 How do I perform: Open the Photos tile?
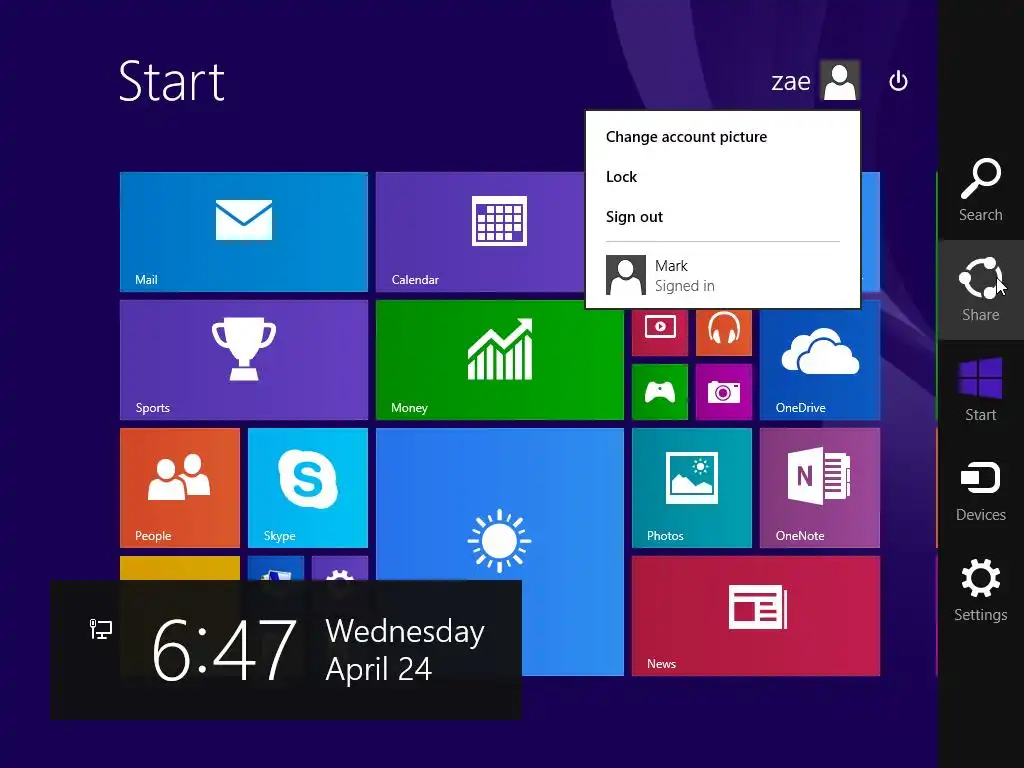pyautogui.click(x=692, y=488)
